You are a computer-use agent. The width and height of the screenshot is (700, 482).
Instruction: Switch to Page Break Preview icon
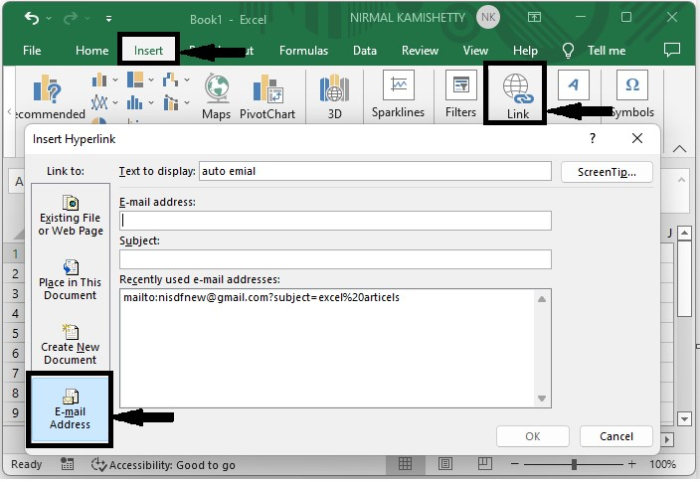pyautogui.click(x=484, y=464)
